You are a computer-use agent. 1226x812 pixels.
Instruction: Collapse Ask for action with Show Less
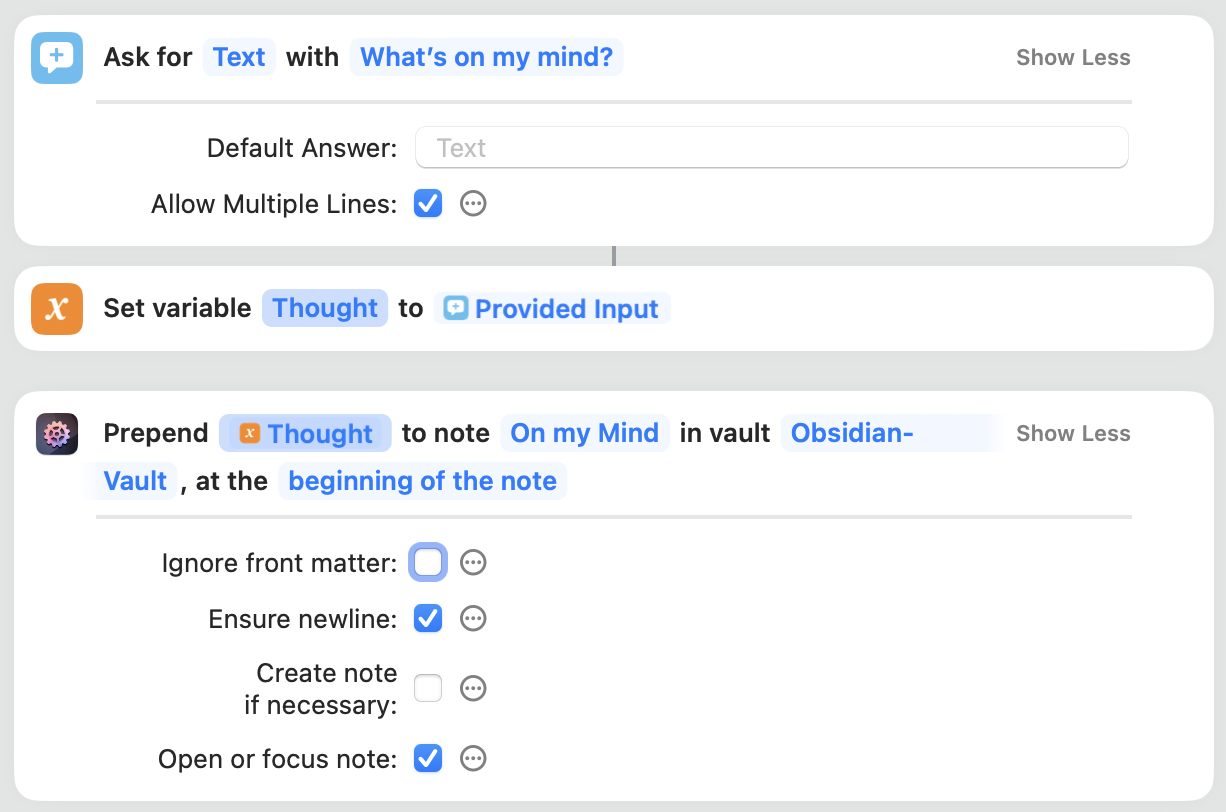[x=1073, y=58]
